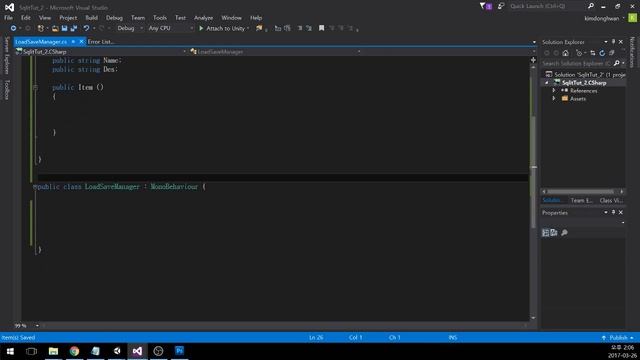Open Visual Studio from the Windows taskbar
640x360 pixels.
pos(137,351)
